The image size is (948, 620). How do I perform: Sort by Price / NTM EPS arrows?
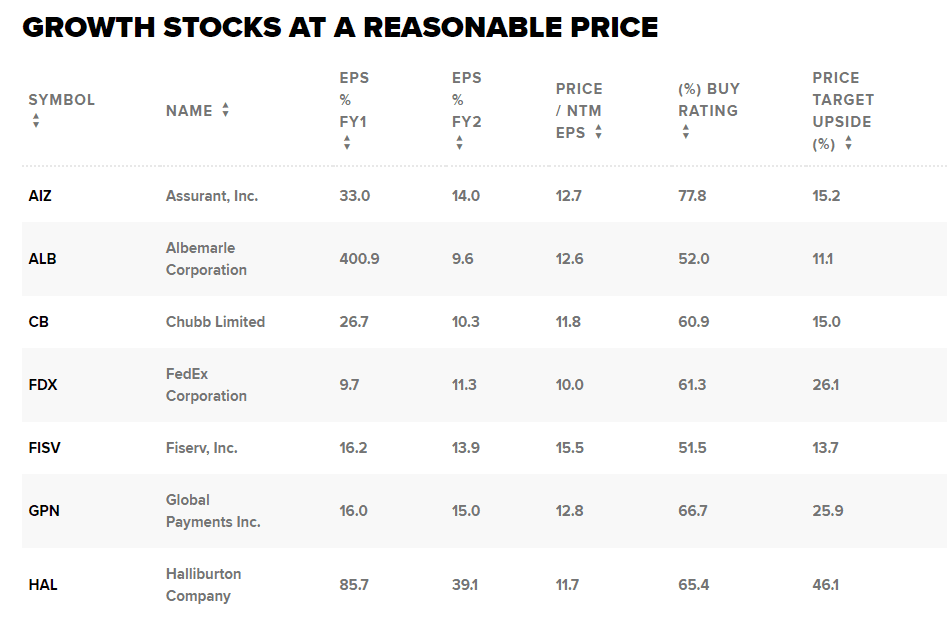598,132
